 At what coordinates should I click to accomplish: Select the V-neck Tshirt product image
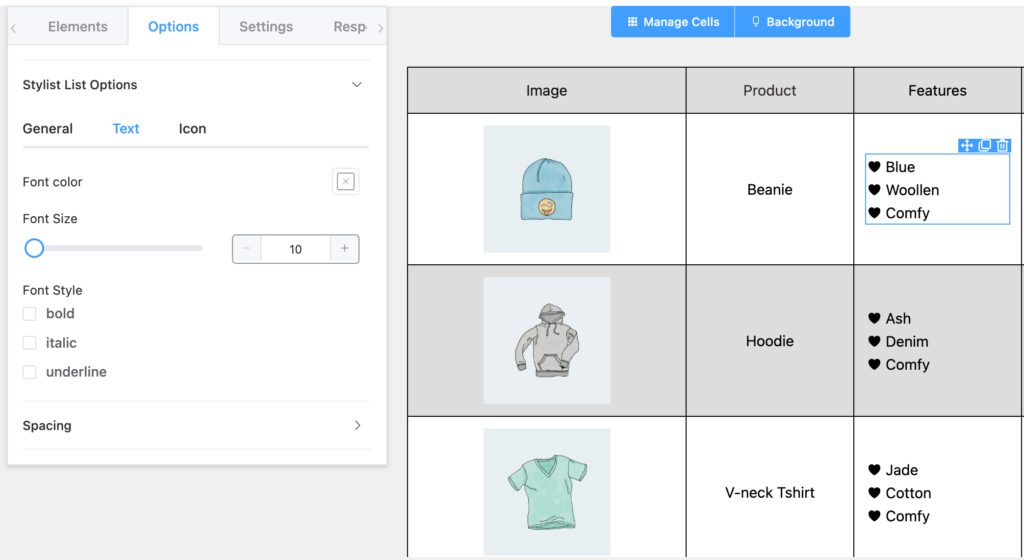(547, 492)
